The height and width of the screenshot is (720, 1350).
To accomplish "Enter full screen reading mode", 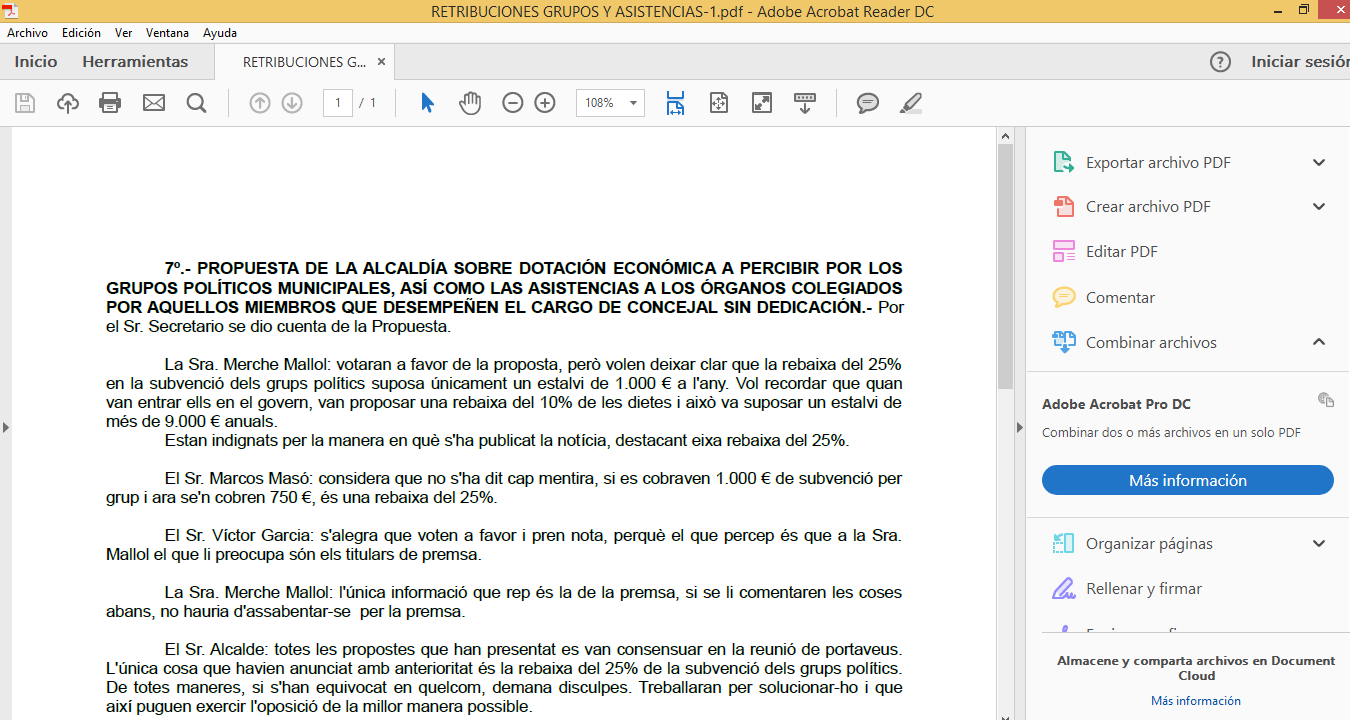I will pyautogui.click(x=762, y=103).
